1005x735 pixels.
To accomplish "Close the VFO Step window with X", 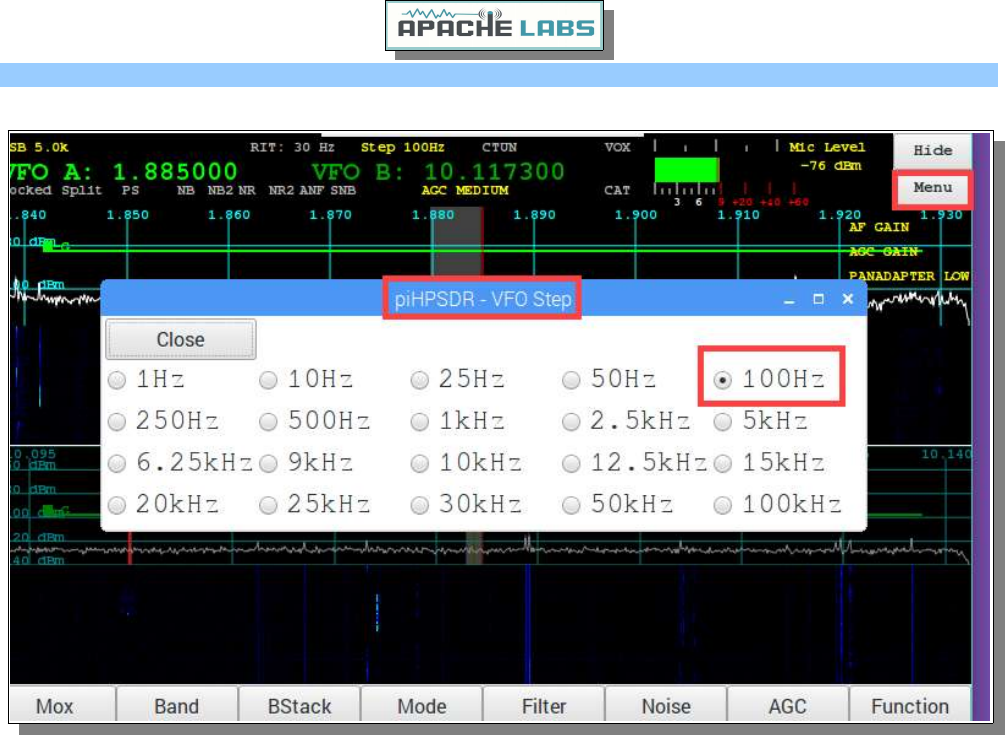I will pos(848,299).
